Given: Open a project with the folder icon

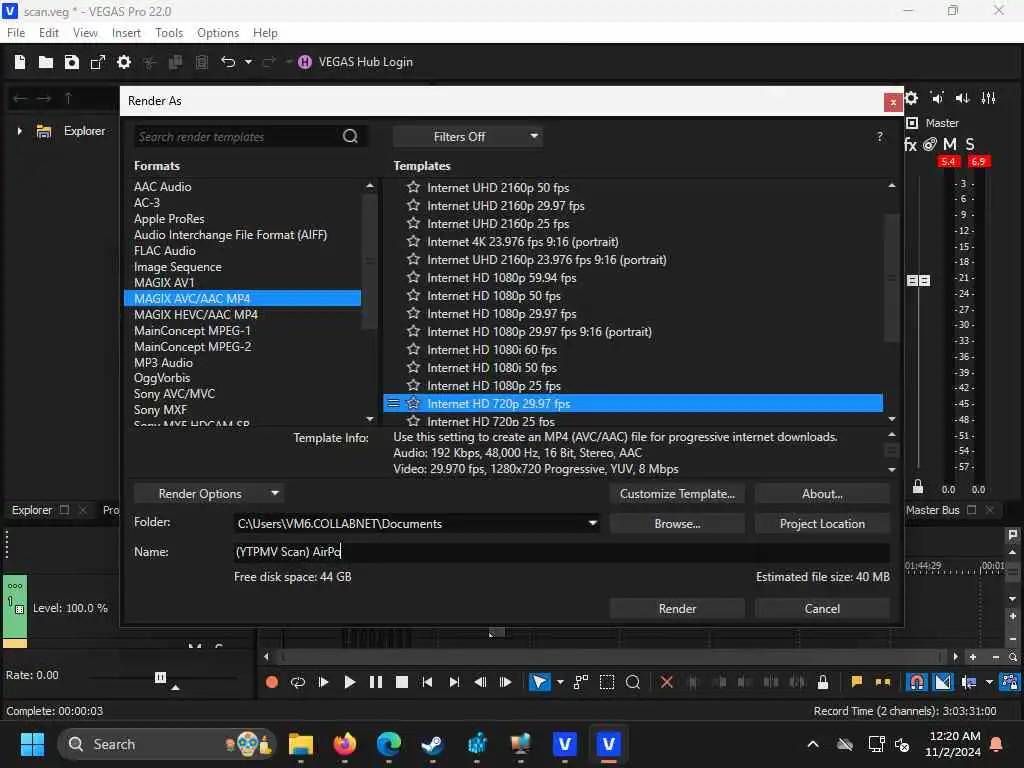Looking at the screenshot, I should point(46,62).
